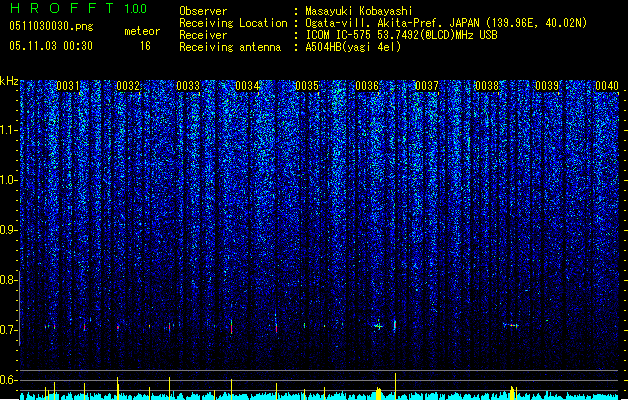629x400 pixels.
Task: Click the 0036 time marker
Action: tap(367, 86)
